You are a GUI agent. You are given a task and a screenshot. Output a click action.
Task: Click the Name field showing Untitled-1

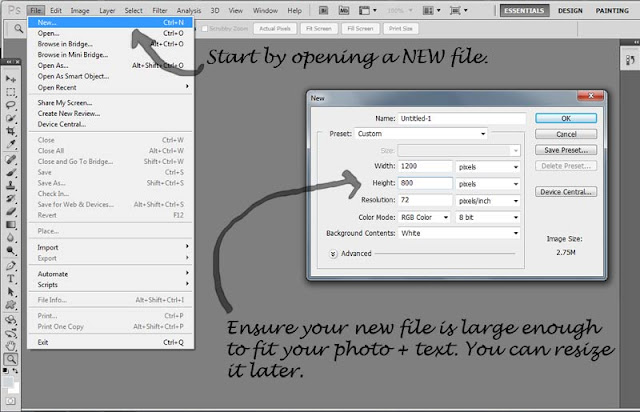tap(462, 118)
